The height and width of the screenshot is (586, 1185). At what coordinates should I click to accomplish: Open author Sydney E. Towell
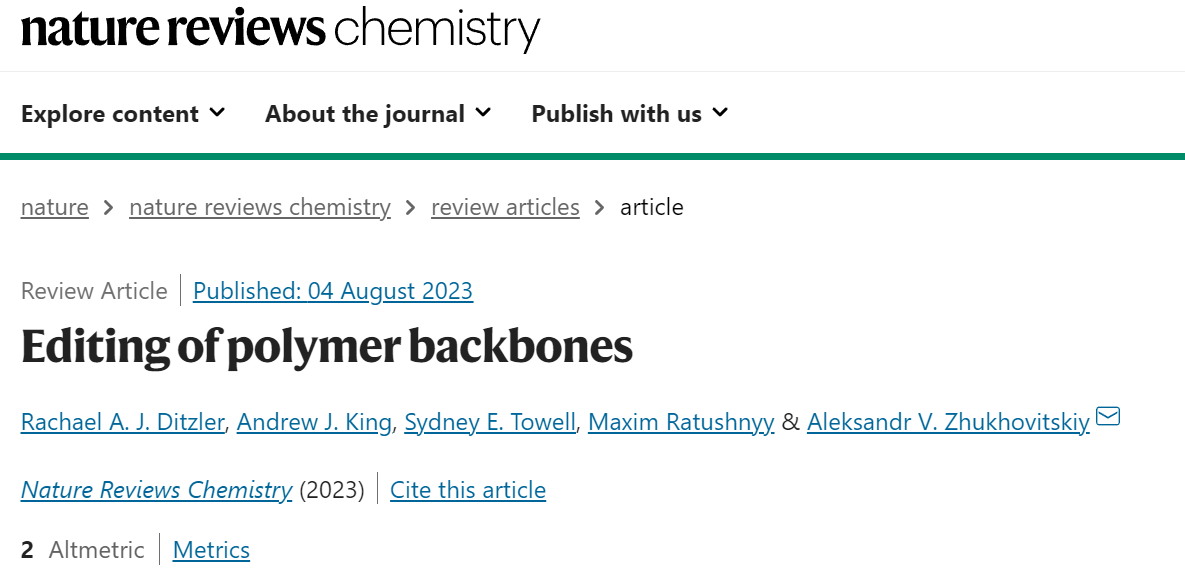pyautogui.click(x=490, y=421)
